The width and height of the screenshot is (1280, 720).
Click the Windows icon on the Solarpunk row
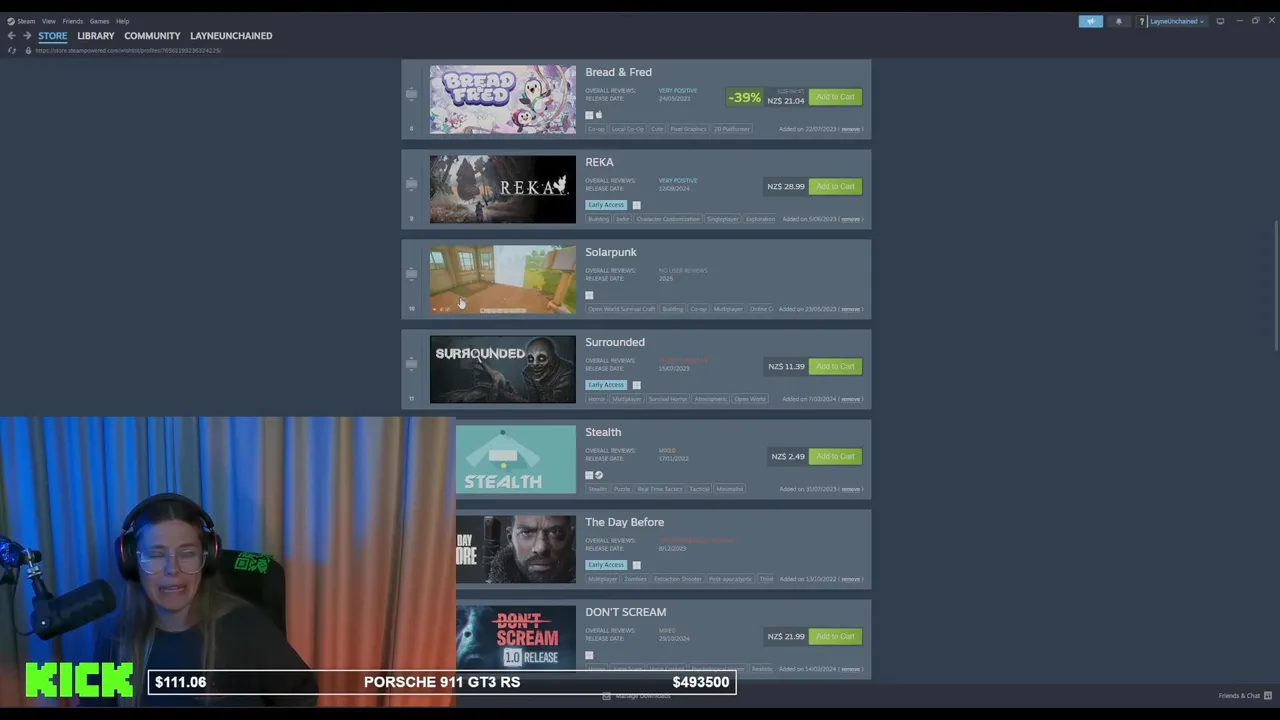click(x=589, y=295)
